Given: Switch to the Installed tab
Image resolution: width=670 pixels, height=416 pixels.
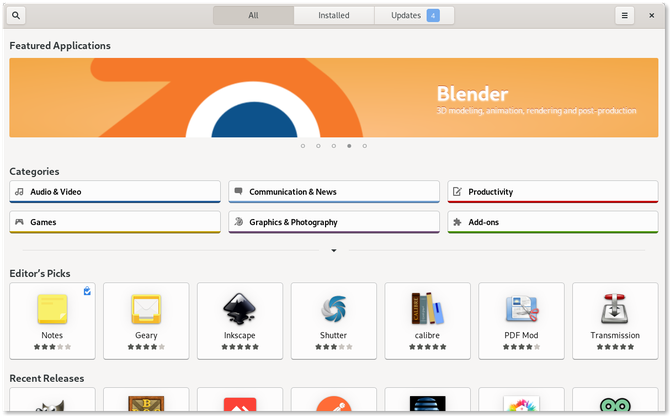Looking at the screenshot, I should click(x=334, y=15).
